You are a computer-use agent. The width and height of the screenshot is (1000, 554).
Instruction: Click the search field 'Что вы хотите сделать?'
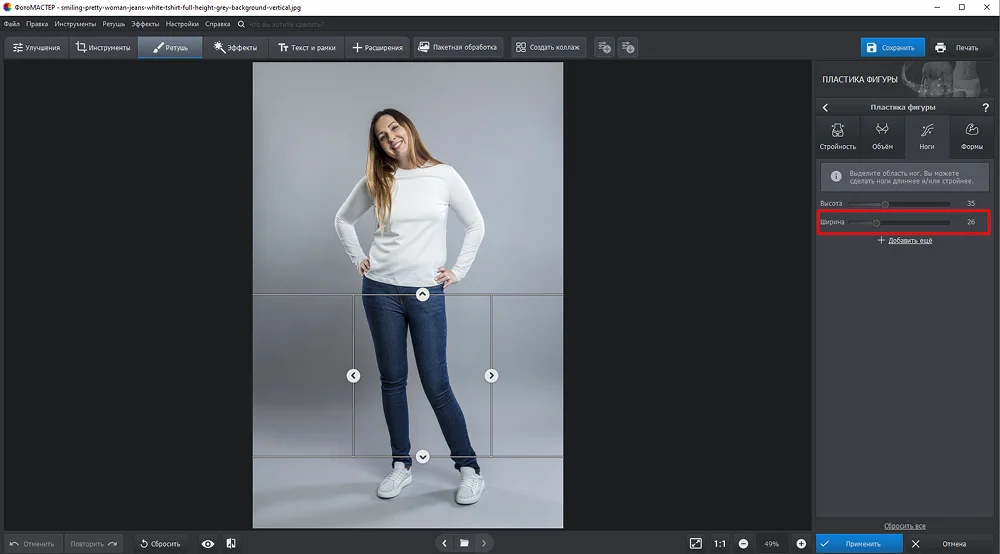[x=286, y=24]
